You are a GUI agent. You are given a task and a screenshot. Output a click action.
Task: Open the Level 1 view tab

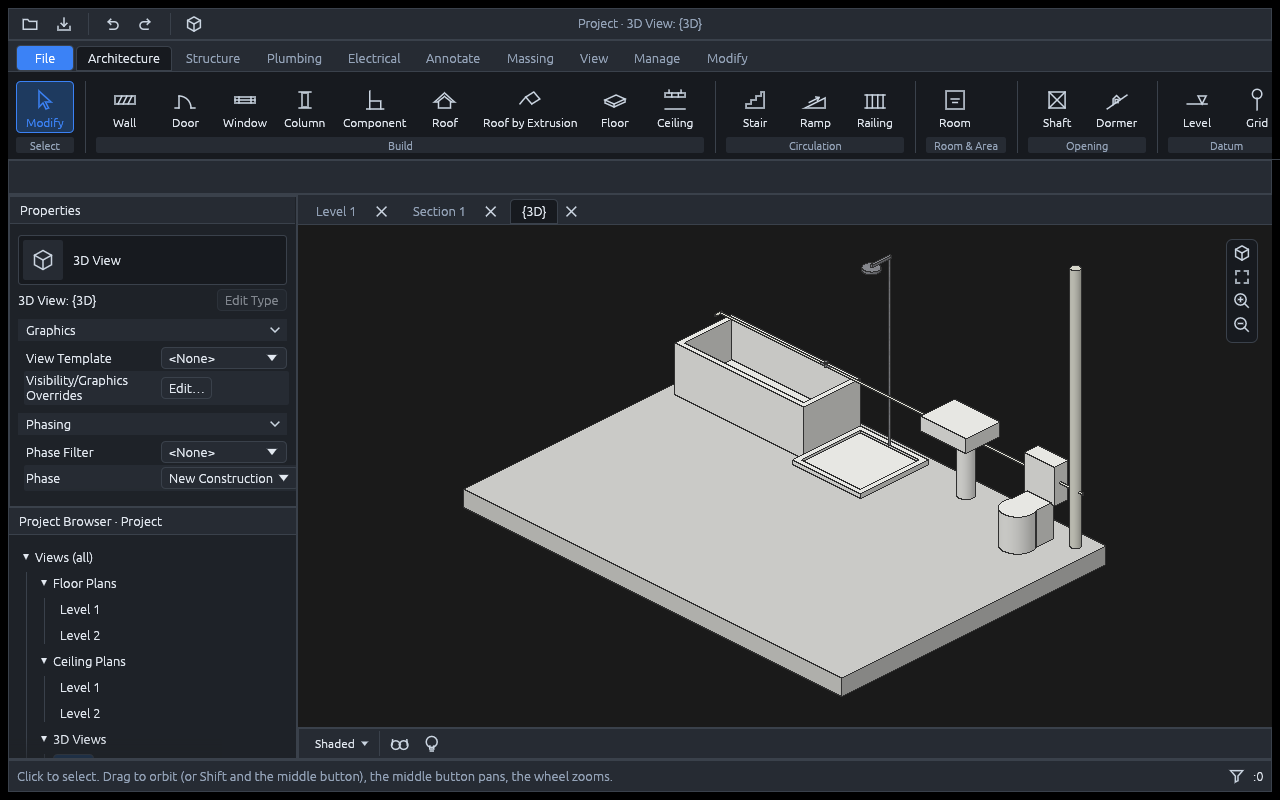click(x=336, y=211)
